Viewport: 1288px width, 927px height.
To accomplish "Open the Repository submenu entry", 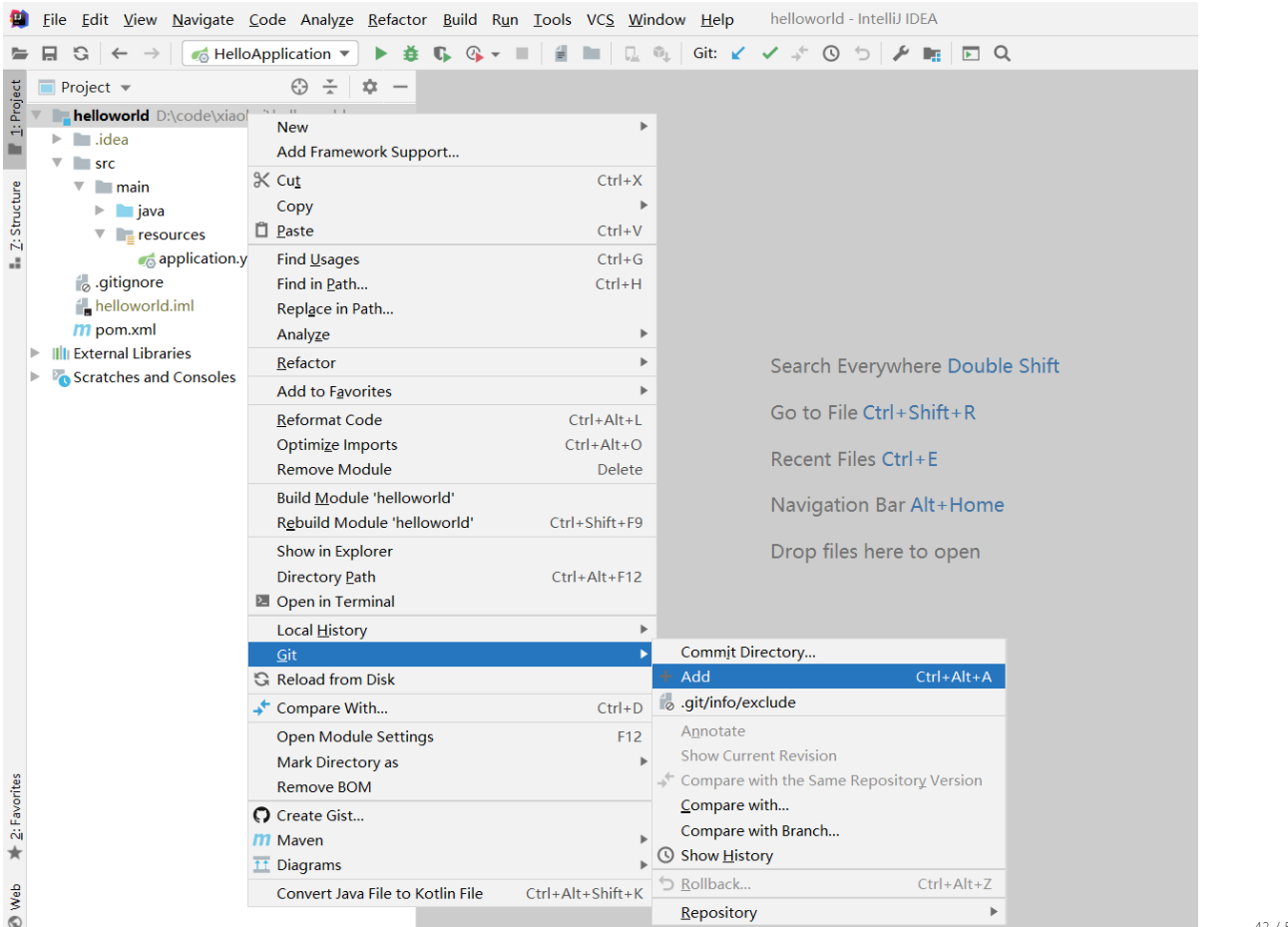I will [x=829, y=912].
